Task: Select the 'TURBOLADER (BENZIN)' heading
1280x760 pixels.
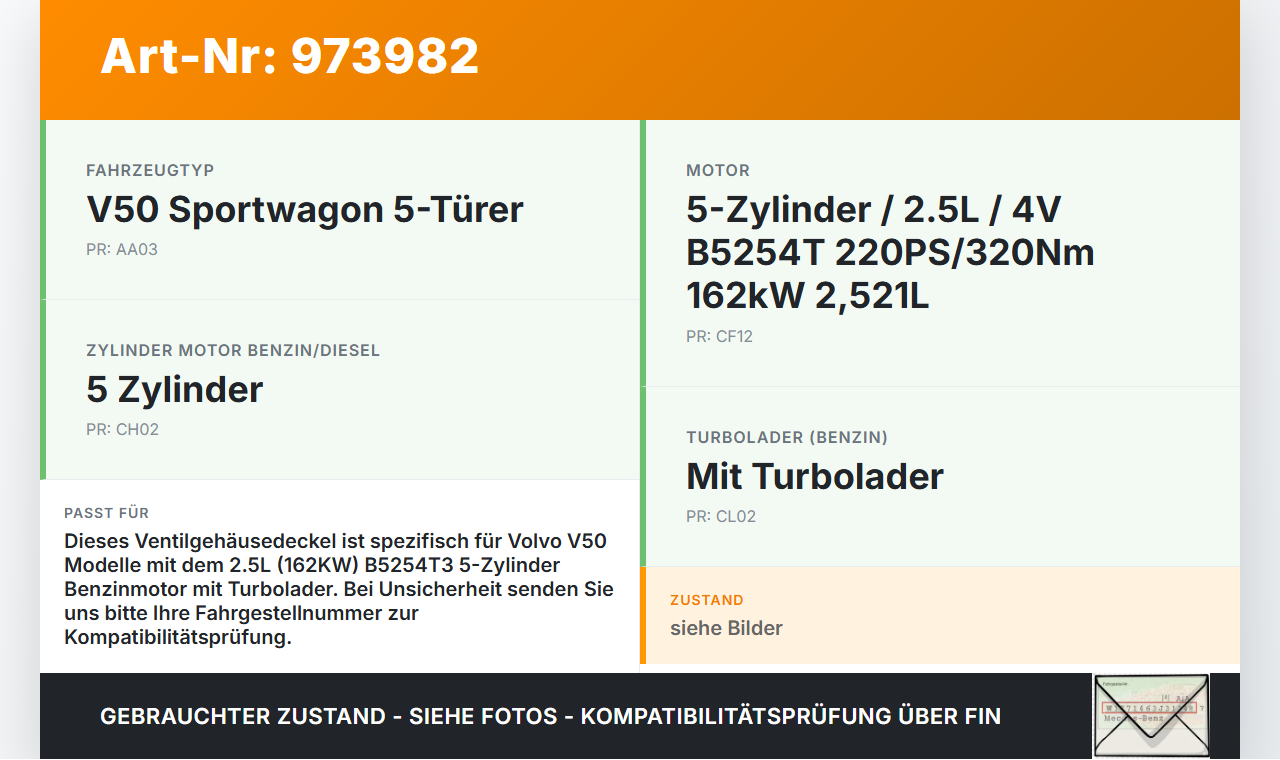Action: click(788, 438)
